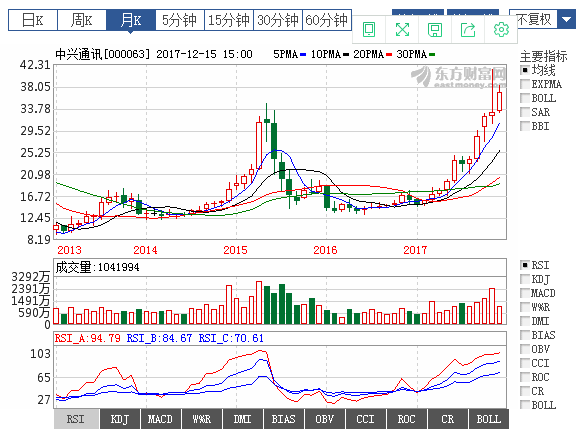
Task: Enable the BIAS checkbox in side list
Action: [x=525, y=335]
